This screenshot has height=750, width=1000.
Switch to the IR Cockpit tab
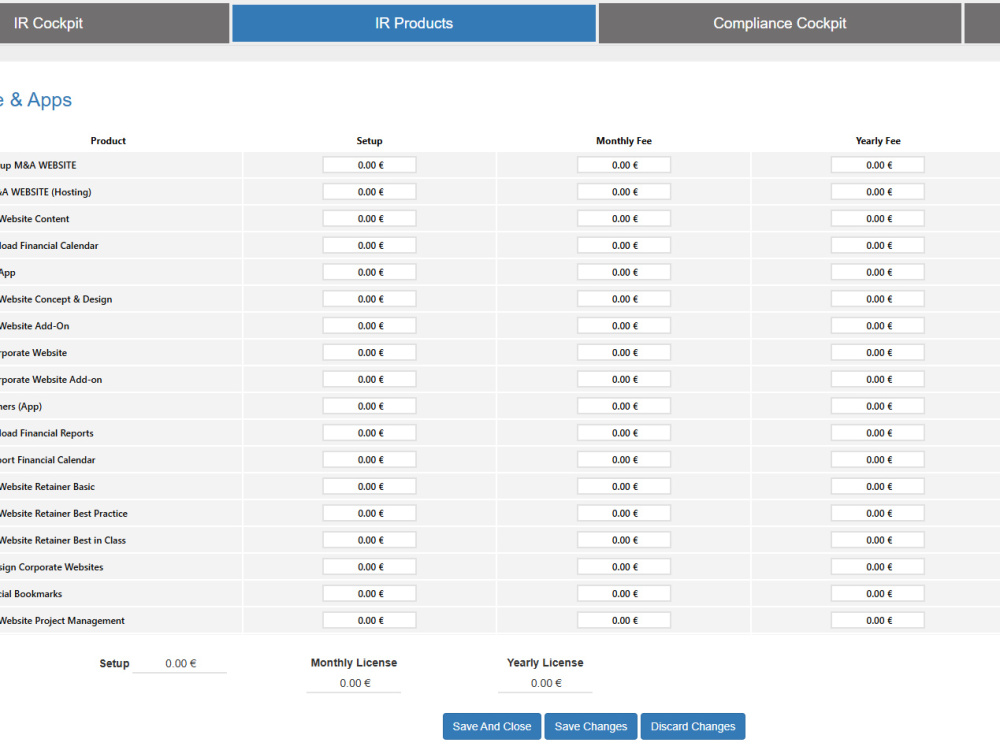pyautogui.click(x=114, y=24)
